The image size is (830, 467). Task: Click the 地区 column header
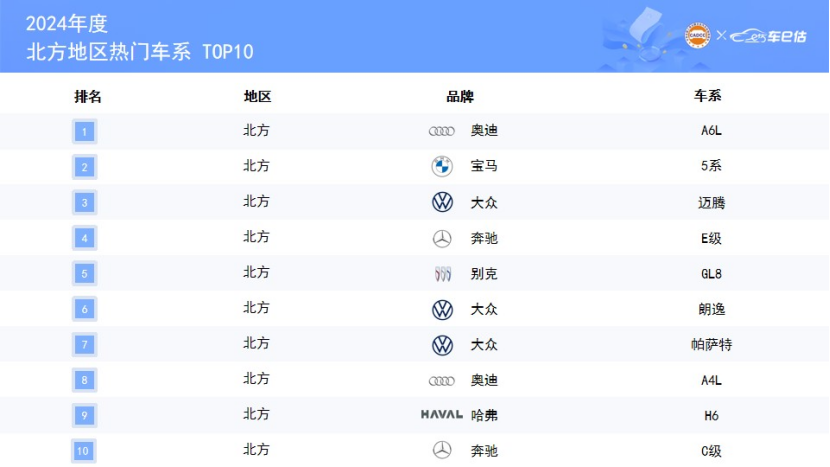(x=258, y=97)
